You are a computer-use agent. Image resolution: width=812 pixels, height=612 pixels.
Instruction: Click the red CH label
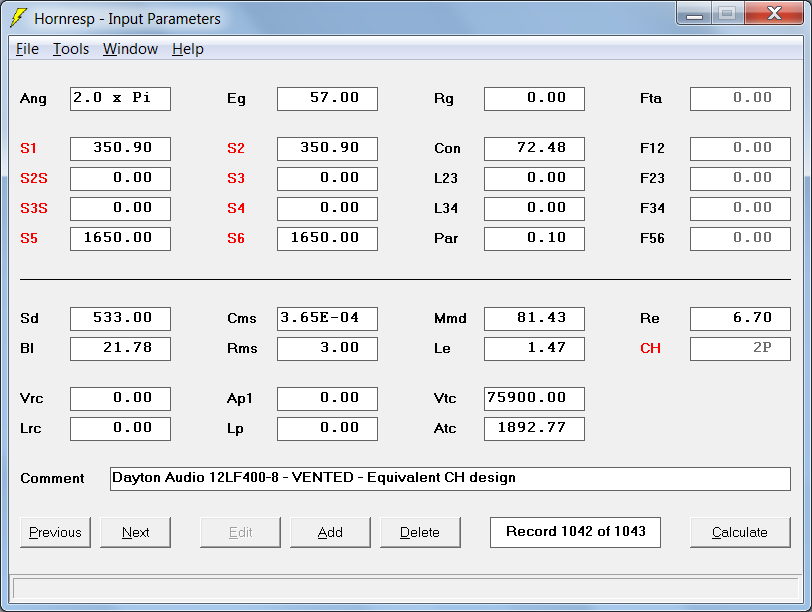[650, 348]
